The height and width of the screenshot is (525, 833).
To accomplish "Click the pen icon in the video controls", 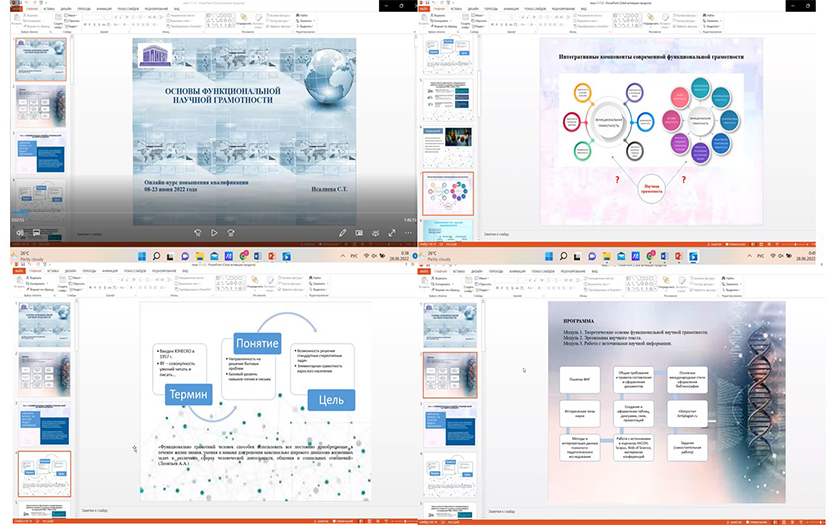I will (343, 232).
